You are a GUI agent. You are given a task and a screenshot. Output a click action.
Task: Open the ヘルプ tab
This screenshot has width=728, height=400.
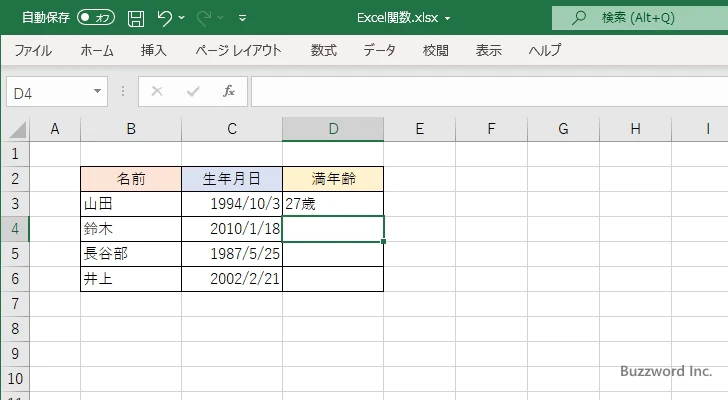[545, 50]
